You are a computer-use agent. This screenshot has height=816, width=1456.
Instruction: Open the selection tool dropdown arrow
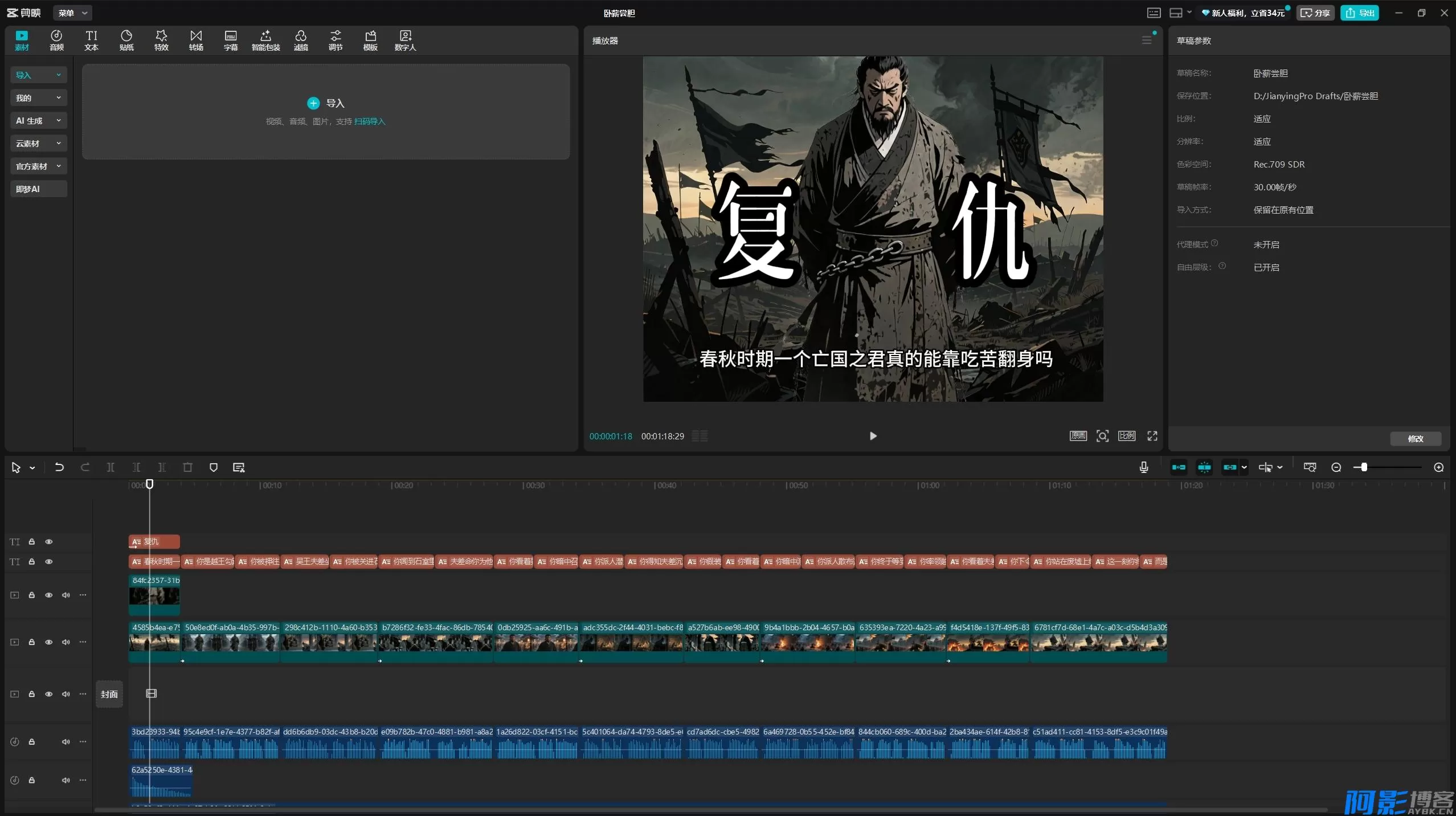(32, 468)
